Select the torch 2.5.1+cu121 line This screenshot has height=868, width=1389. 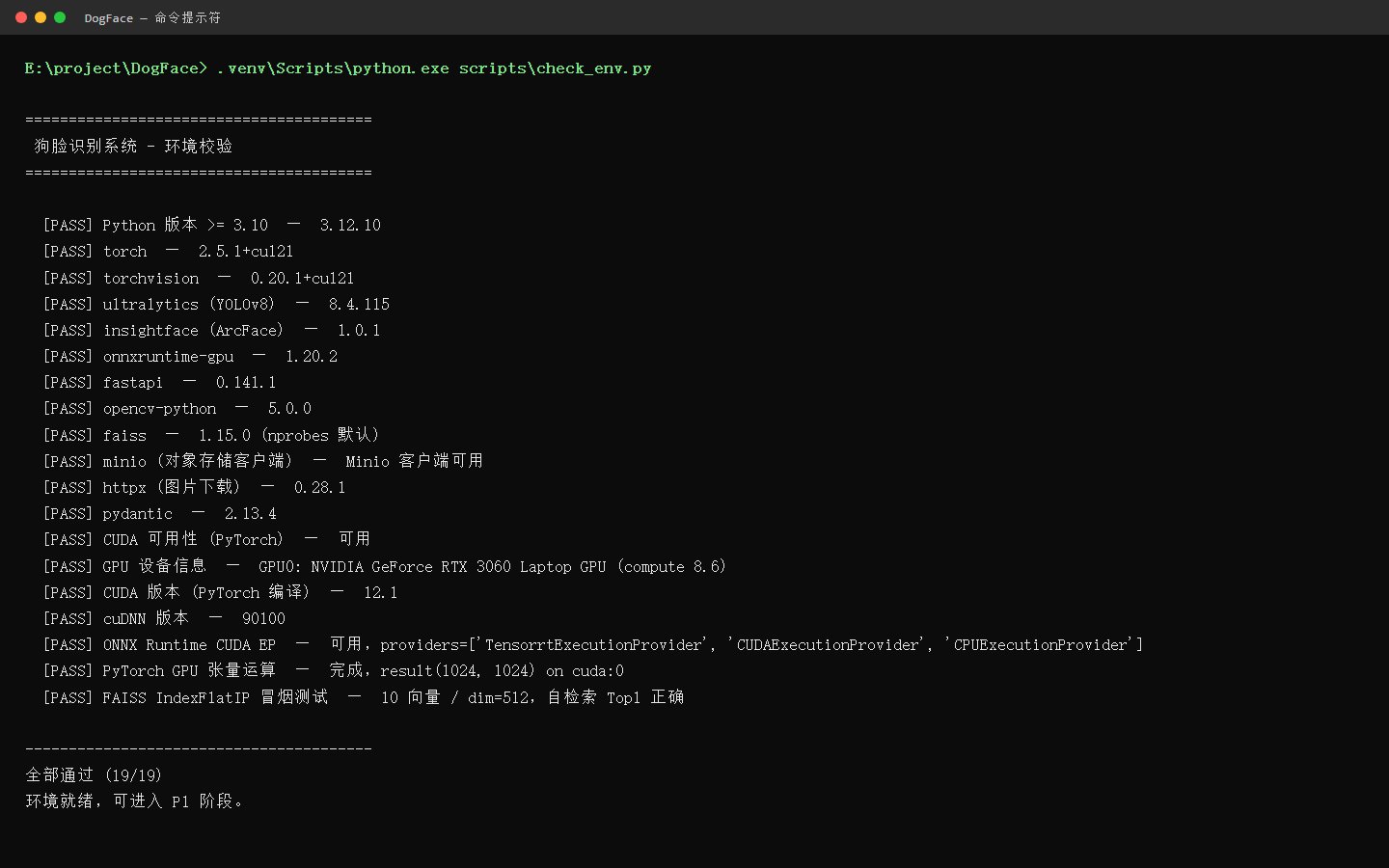pos(168,251)
